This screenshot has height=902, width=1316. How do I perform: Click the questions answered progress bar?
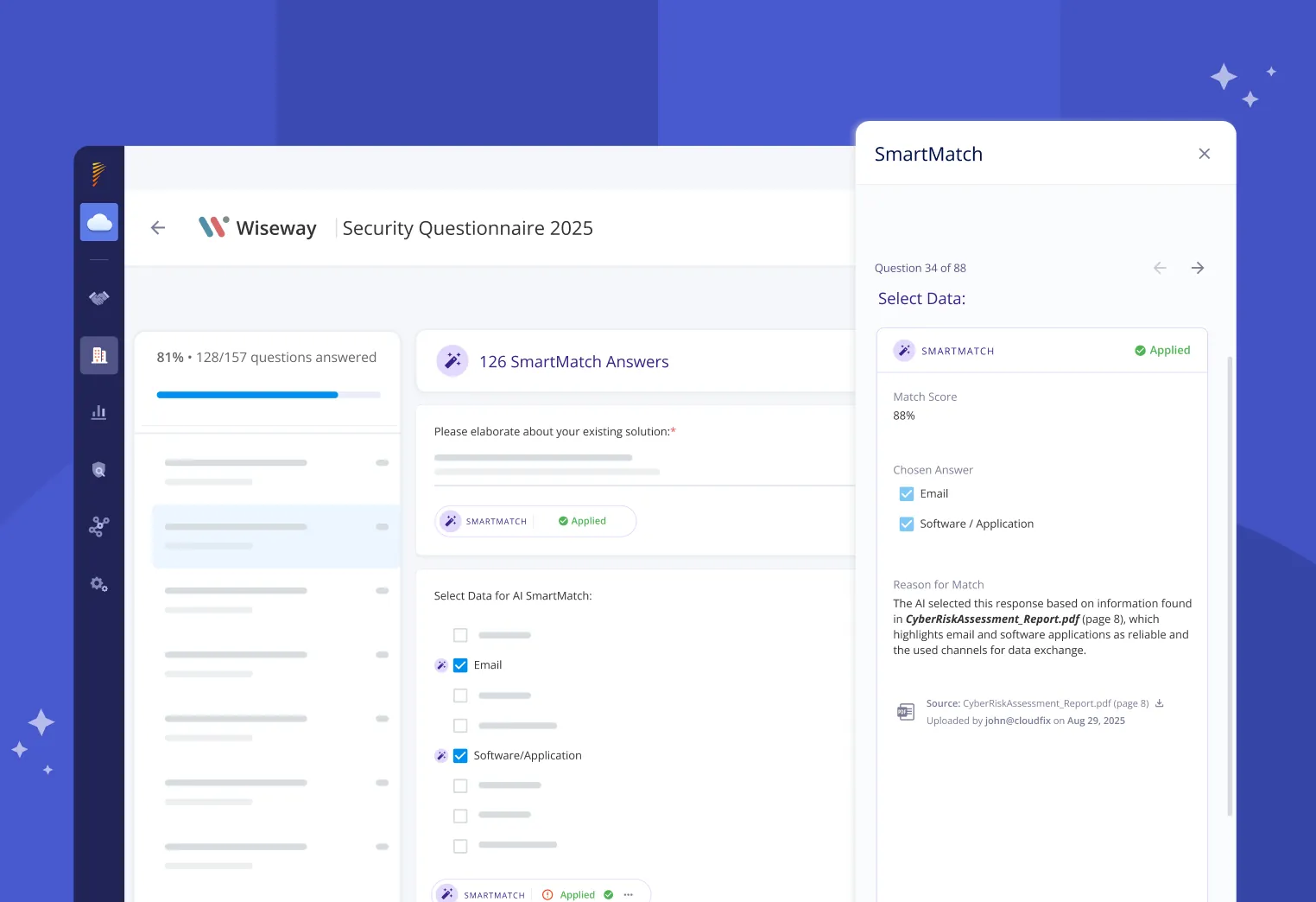(x=268, y=395)
